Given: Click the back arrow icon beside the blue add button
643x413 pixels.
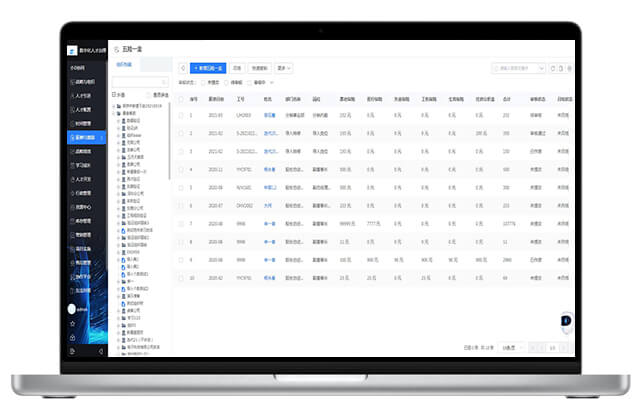Looking at the screenshot, I should tap(182, 68).
